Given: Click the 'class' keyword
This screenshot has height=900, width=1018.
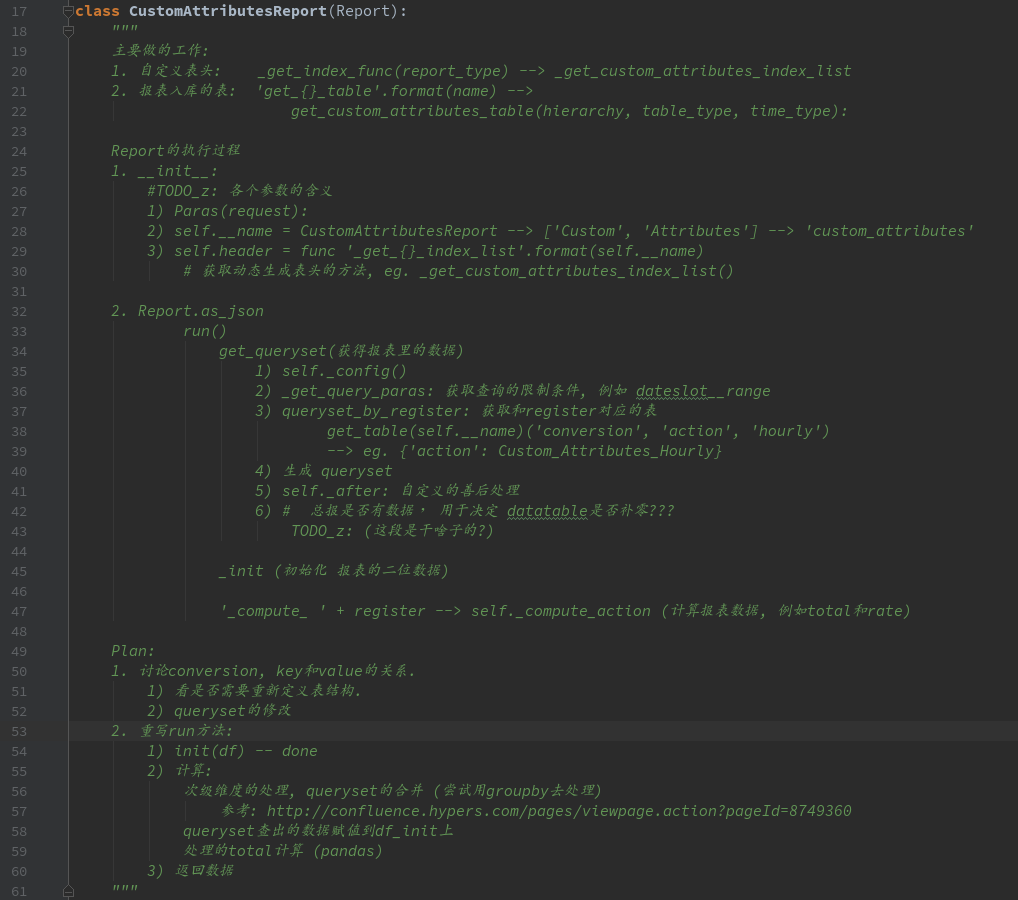Looking at the screenshot, I should pos(97,11).
